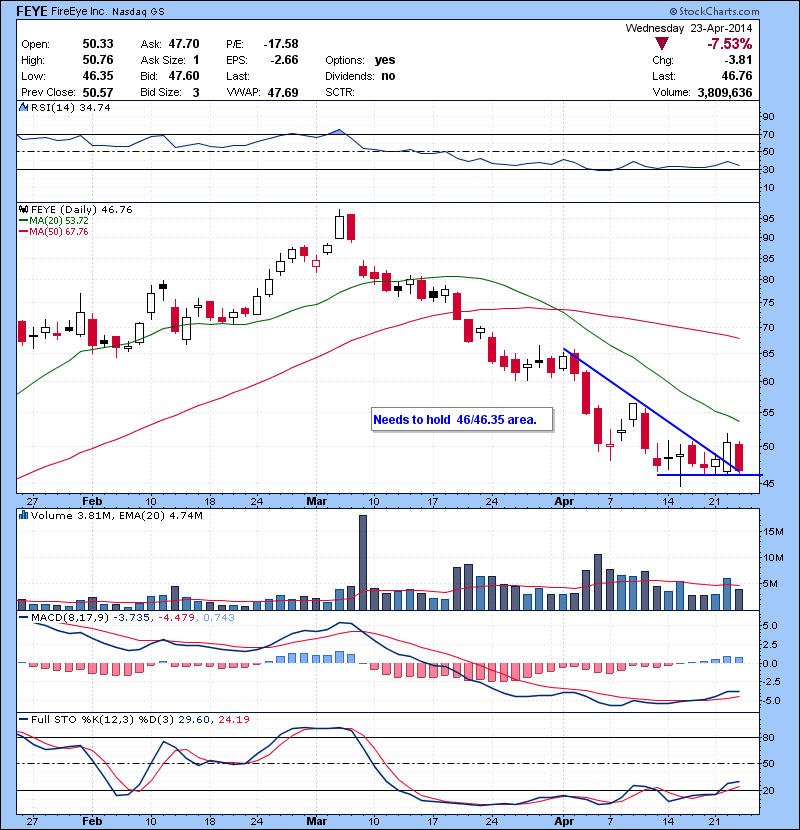800x830 pixels.
Task: Click the Volume value 3,809,636
Action: click(725, 93)
